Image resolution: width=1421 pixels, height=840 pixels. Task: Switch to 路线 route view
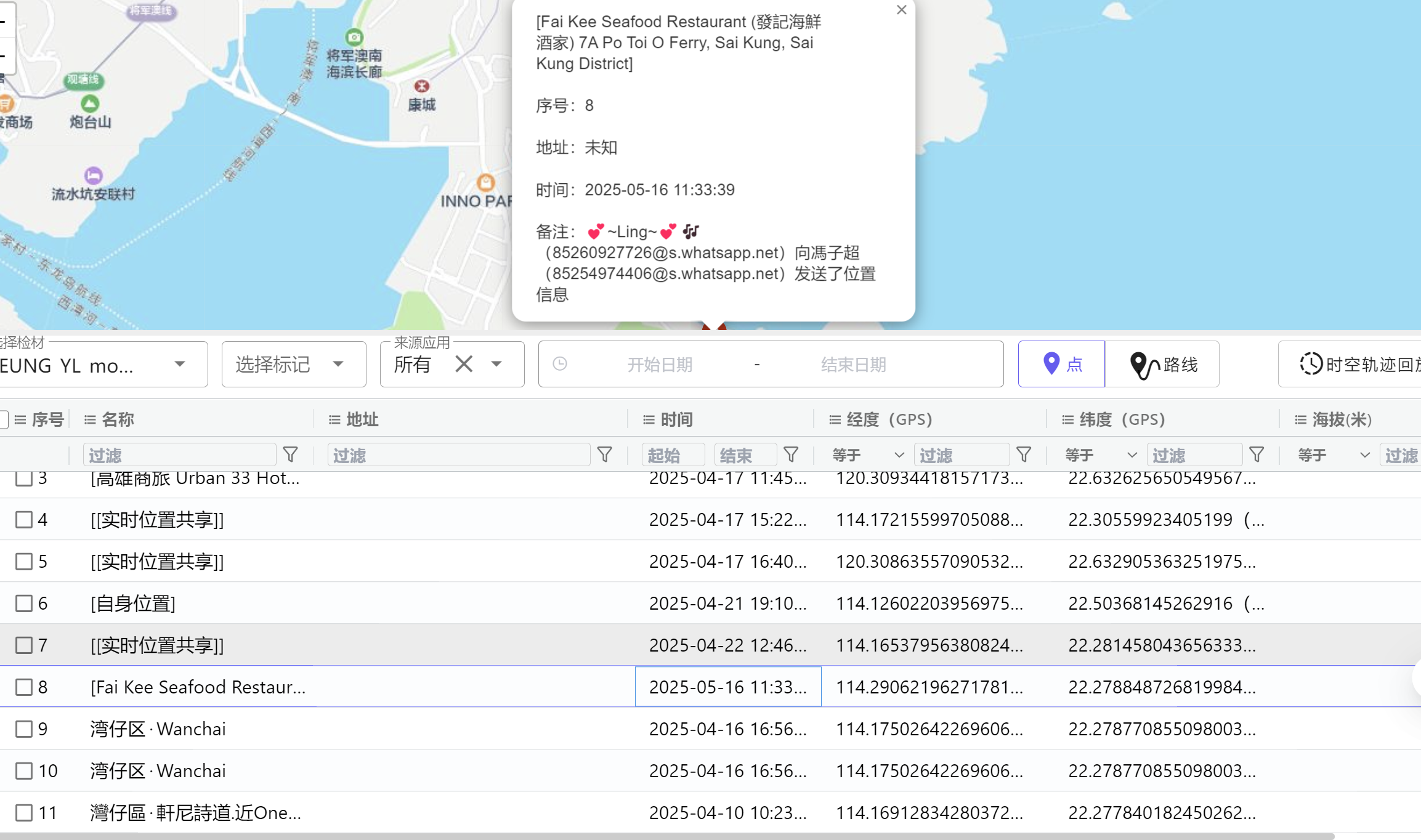point(1162,364)
